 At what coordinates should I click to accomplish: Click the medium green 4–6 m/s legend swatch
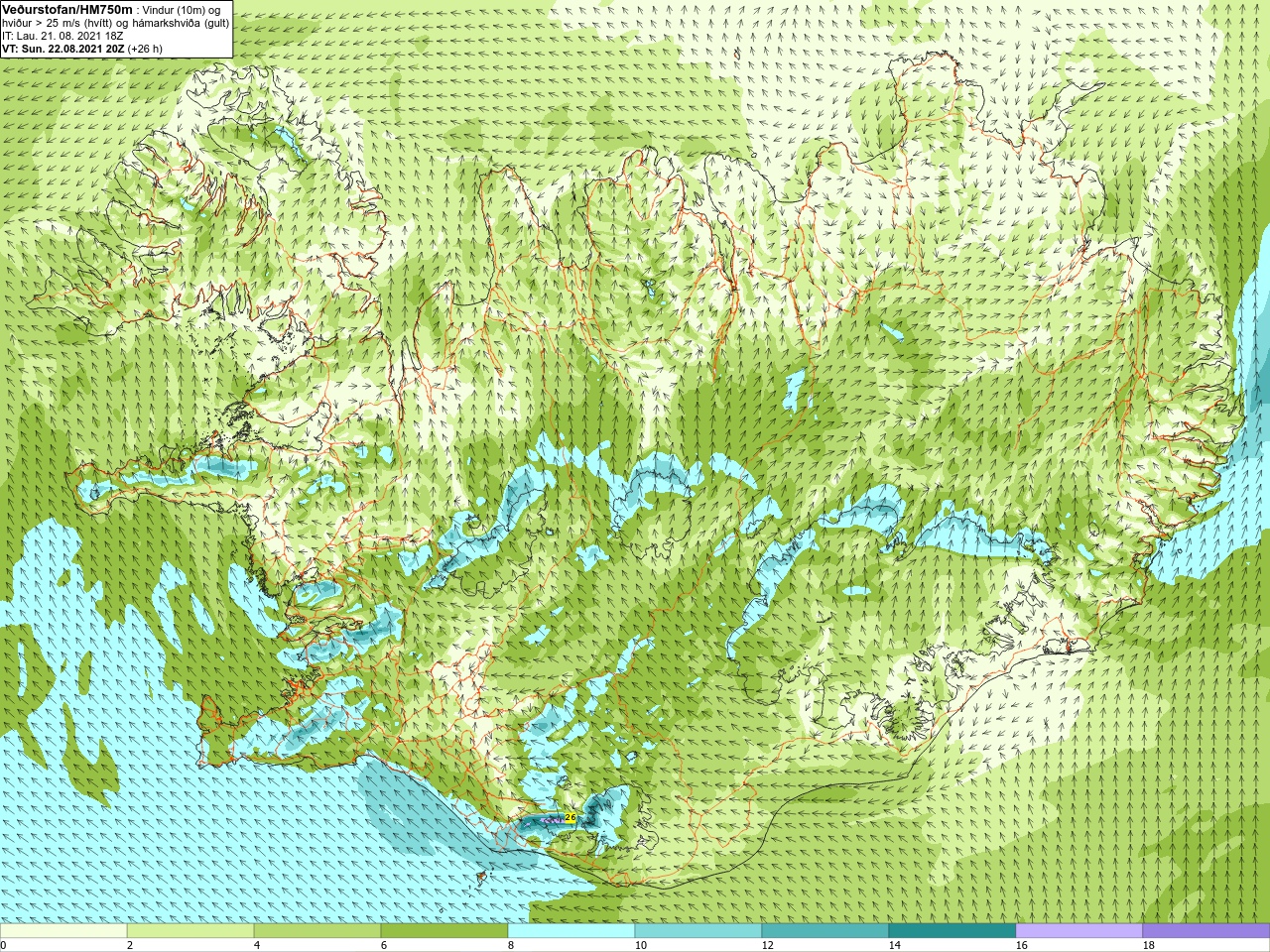(317, 931)
